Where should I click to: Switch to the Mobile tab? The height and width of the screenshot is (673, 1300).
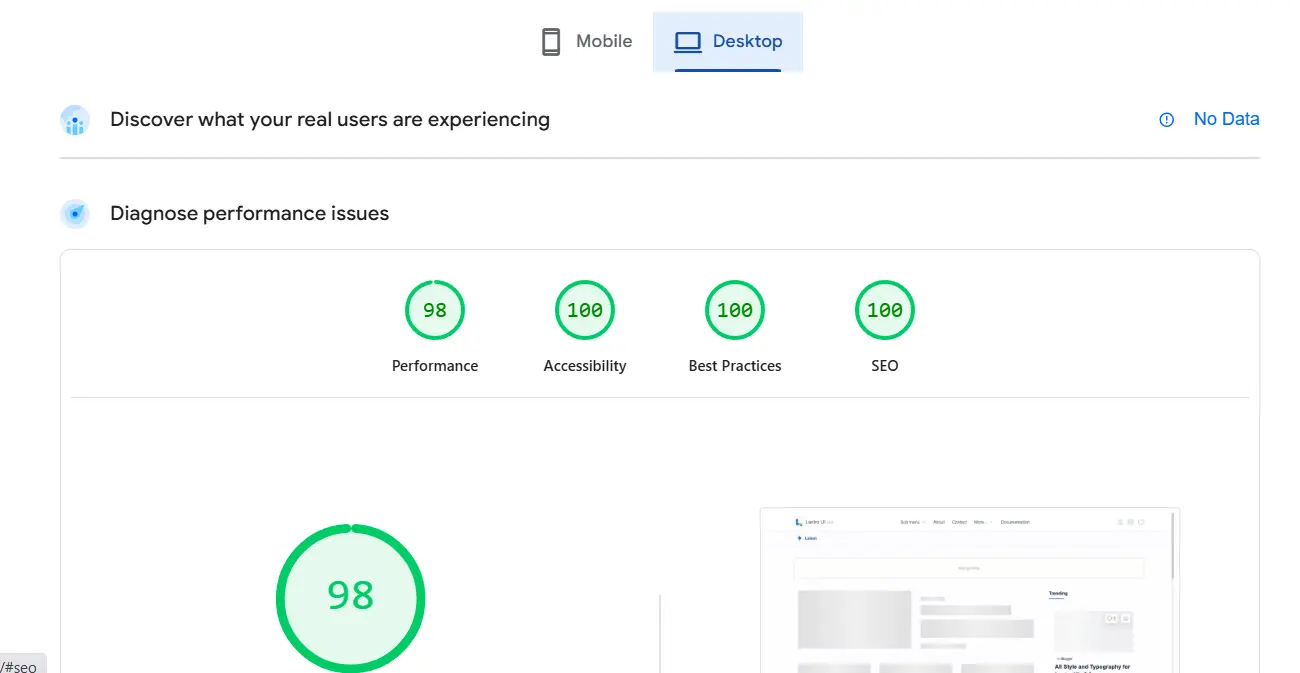(x=587, y=42)
